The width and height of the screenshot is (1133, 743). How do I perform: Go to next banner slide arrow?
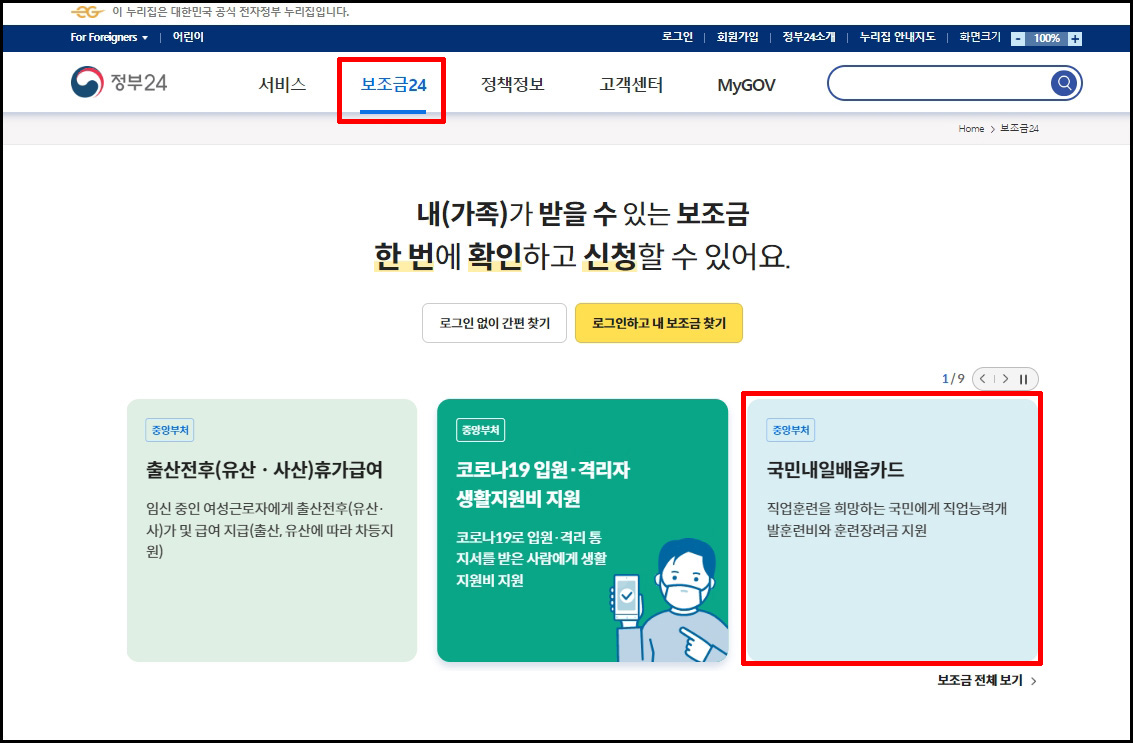coord(1005,379)
